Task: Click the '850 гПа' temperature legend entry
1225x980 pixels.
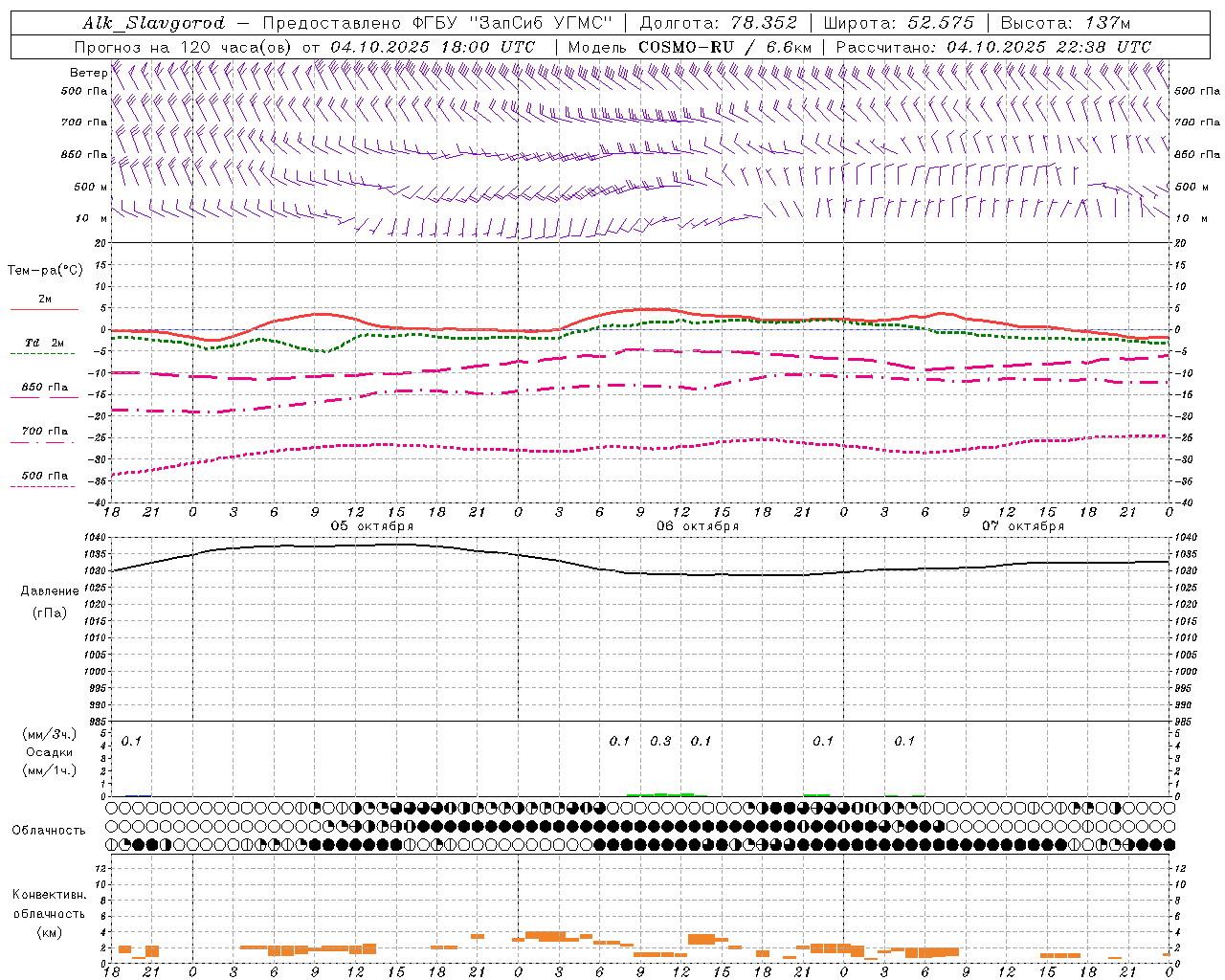Action: click(44, 391)
